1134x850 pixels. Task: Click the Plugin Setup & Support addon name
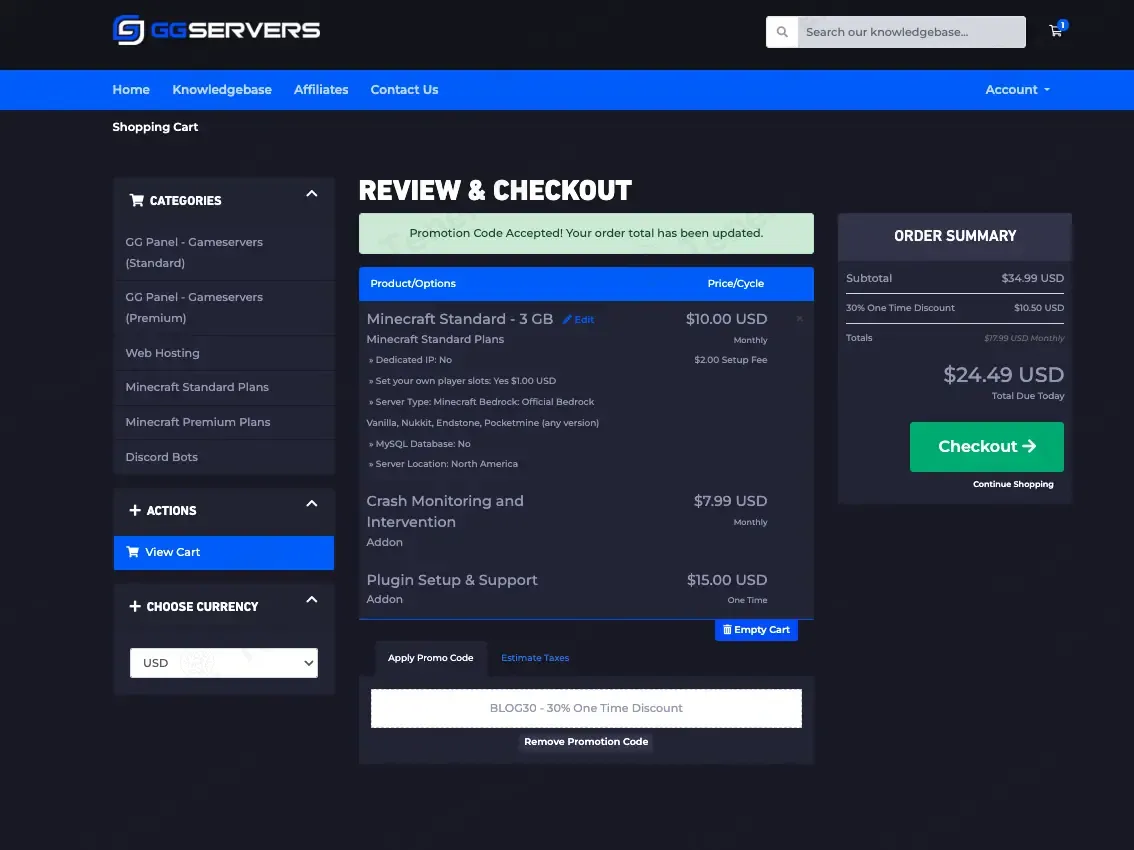452,580
